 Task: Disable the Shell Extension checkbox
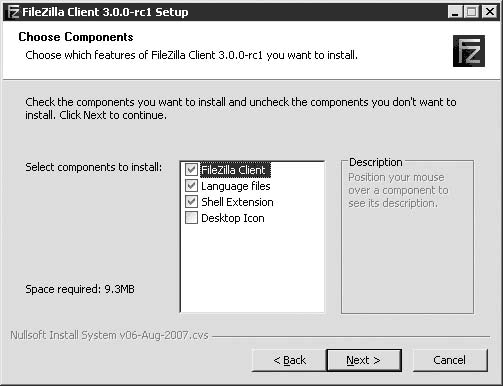tap(191, 202)
